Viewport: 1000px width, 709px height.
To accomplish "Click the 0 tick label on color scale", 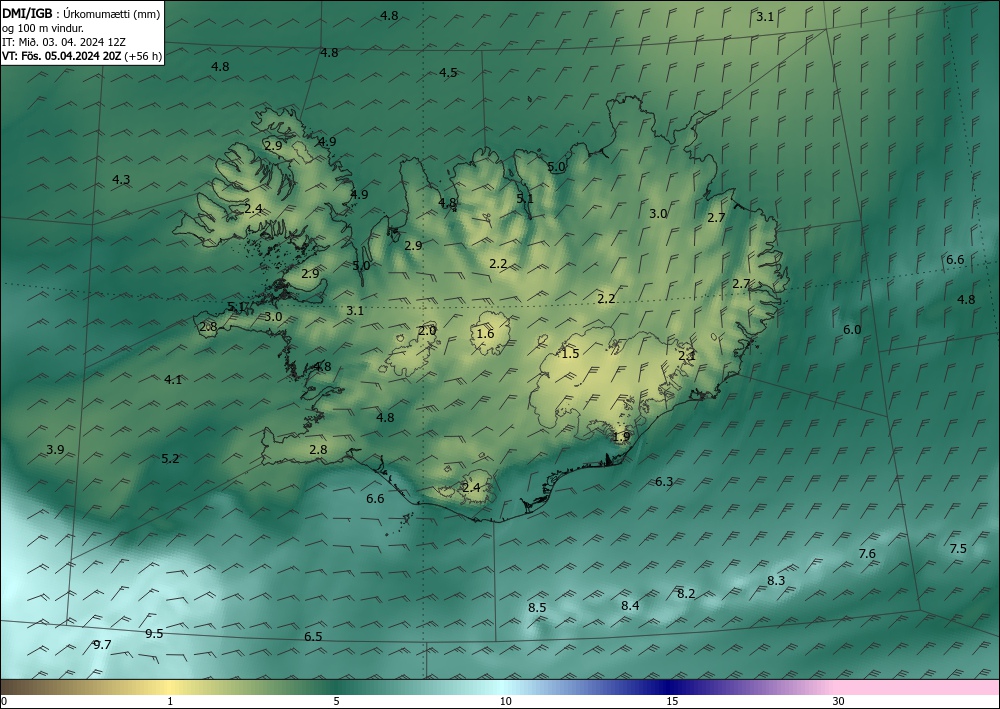I will pyautogui.click(x=4, y=701).
